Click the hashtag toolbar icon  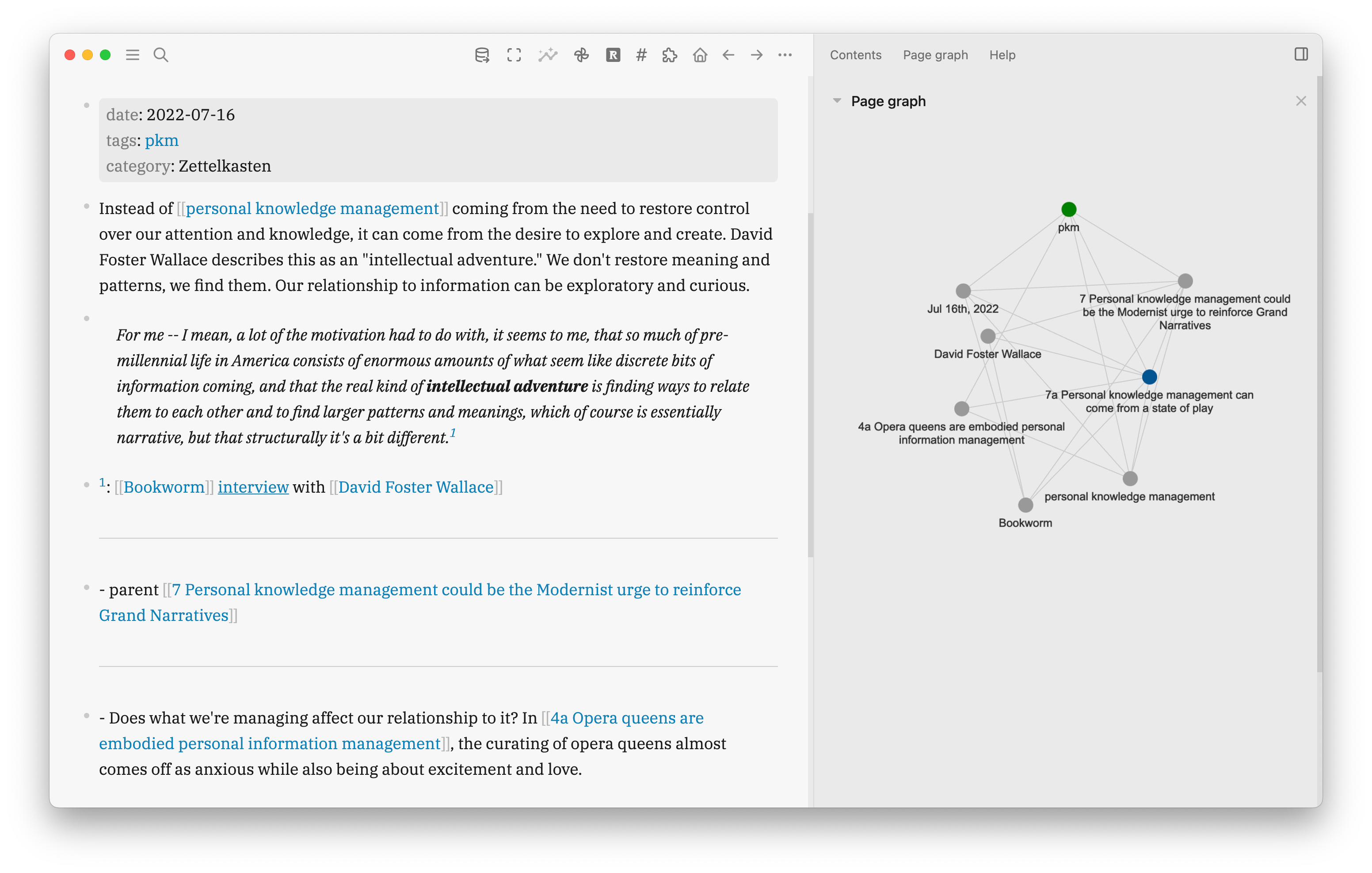coord(641,55)
